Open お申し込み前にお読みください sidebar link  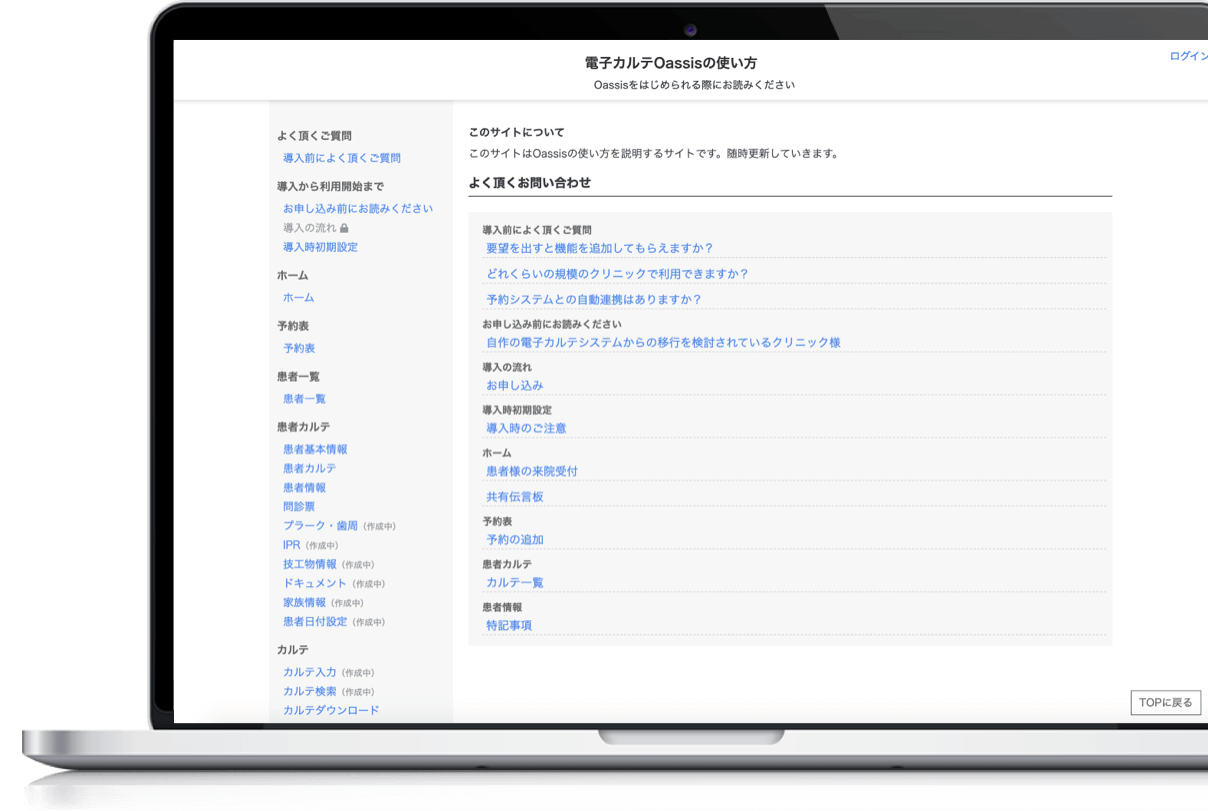[x=357, y=209]
